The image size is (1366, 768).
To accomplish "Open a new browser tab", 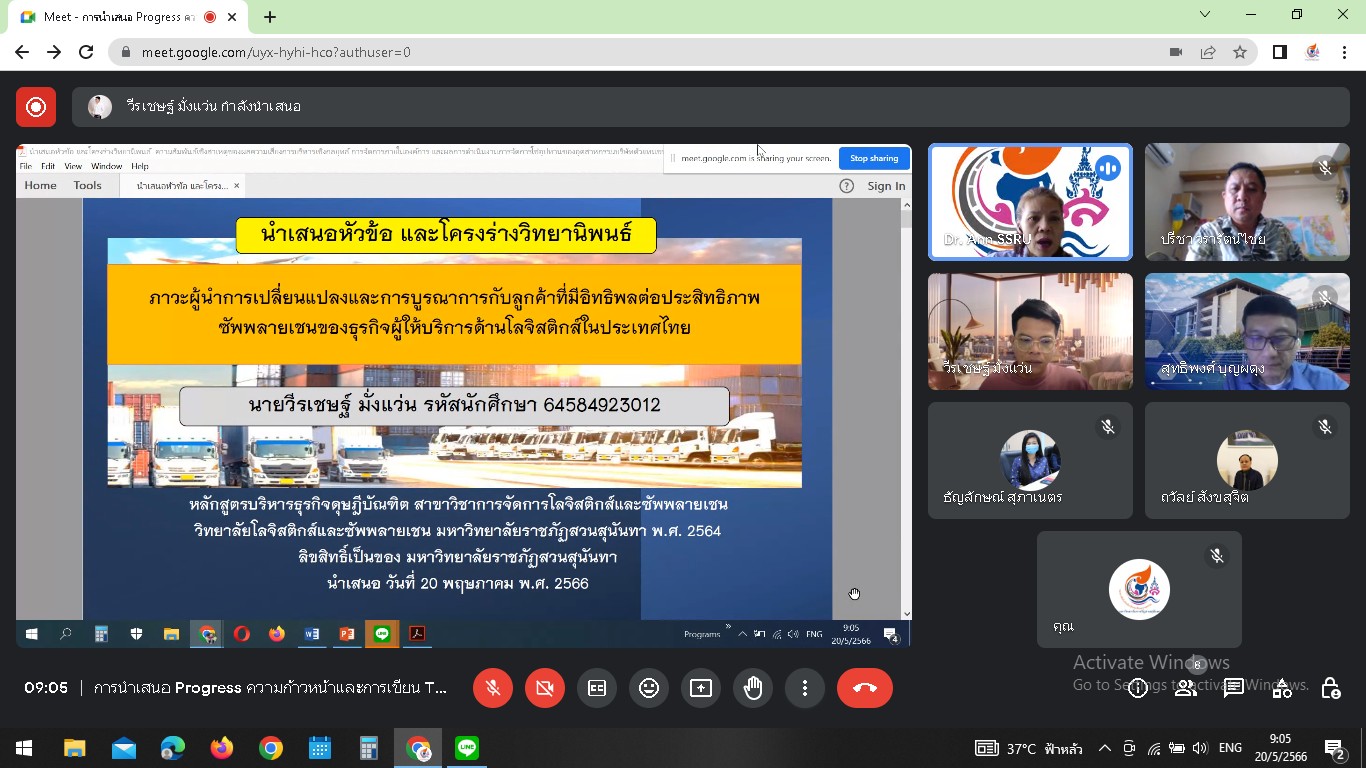I will [x=270, y=17].
